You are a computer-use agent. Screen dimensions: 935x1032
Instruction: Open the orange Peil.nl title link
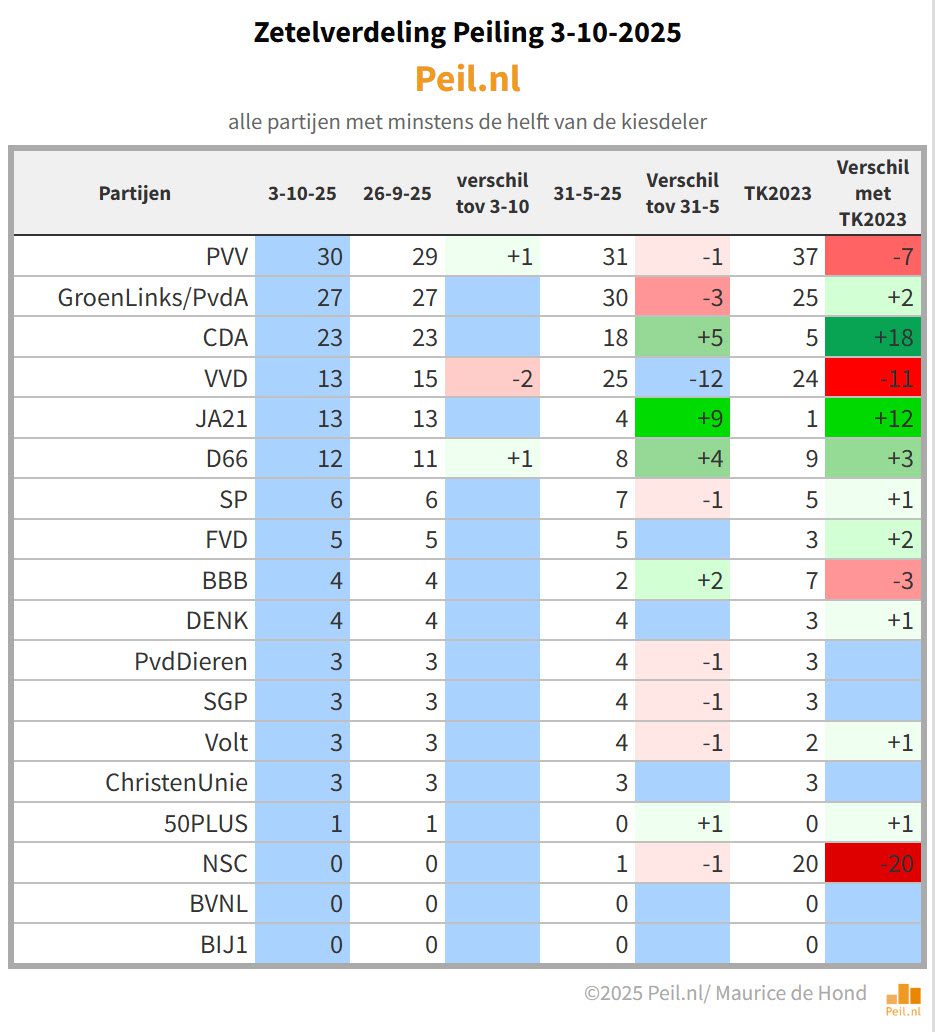click(467, 79)
